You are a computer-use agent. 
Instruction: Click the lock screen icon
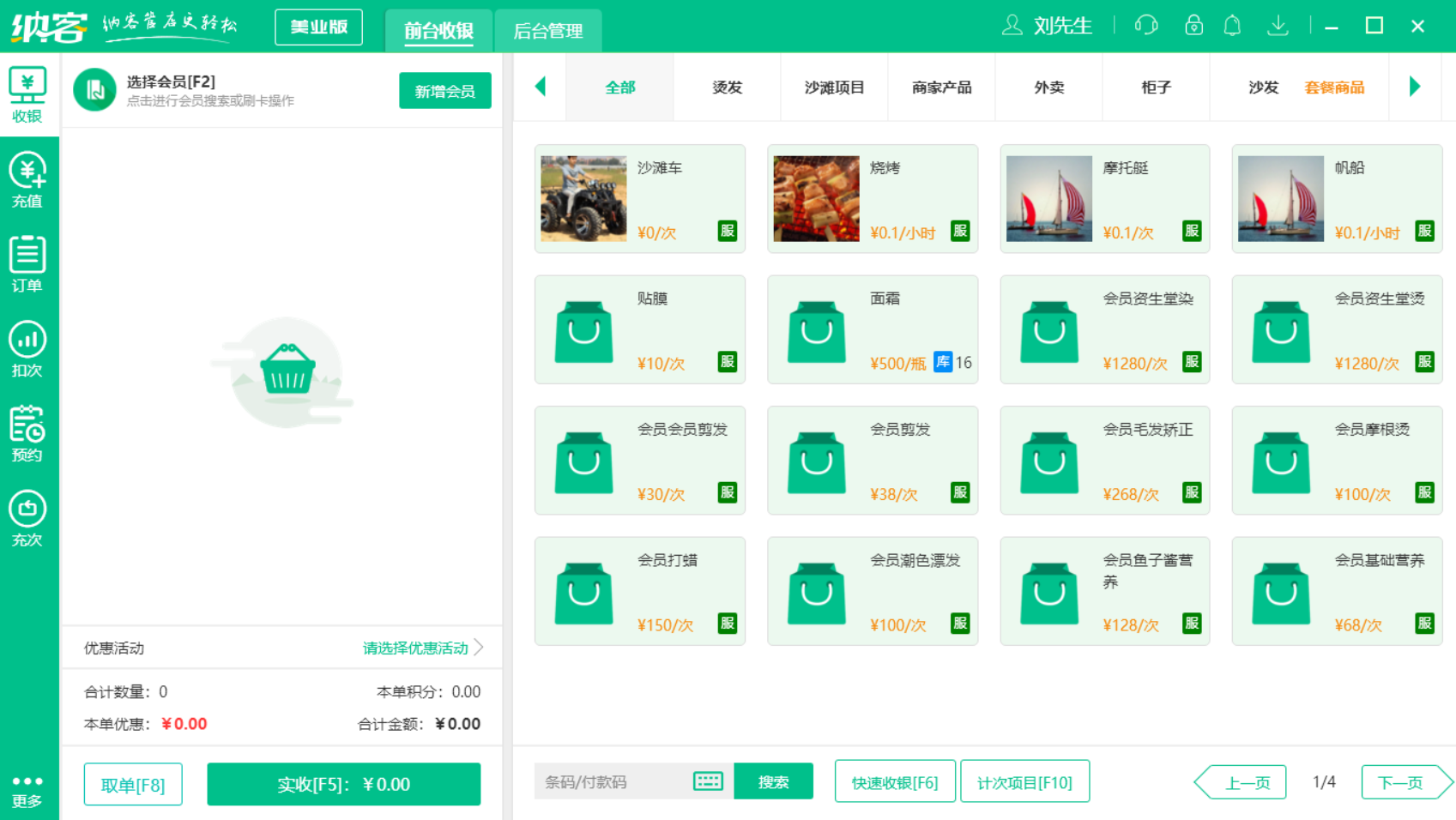(x=1193, y=26)
